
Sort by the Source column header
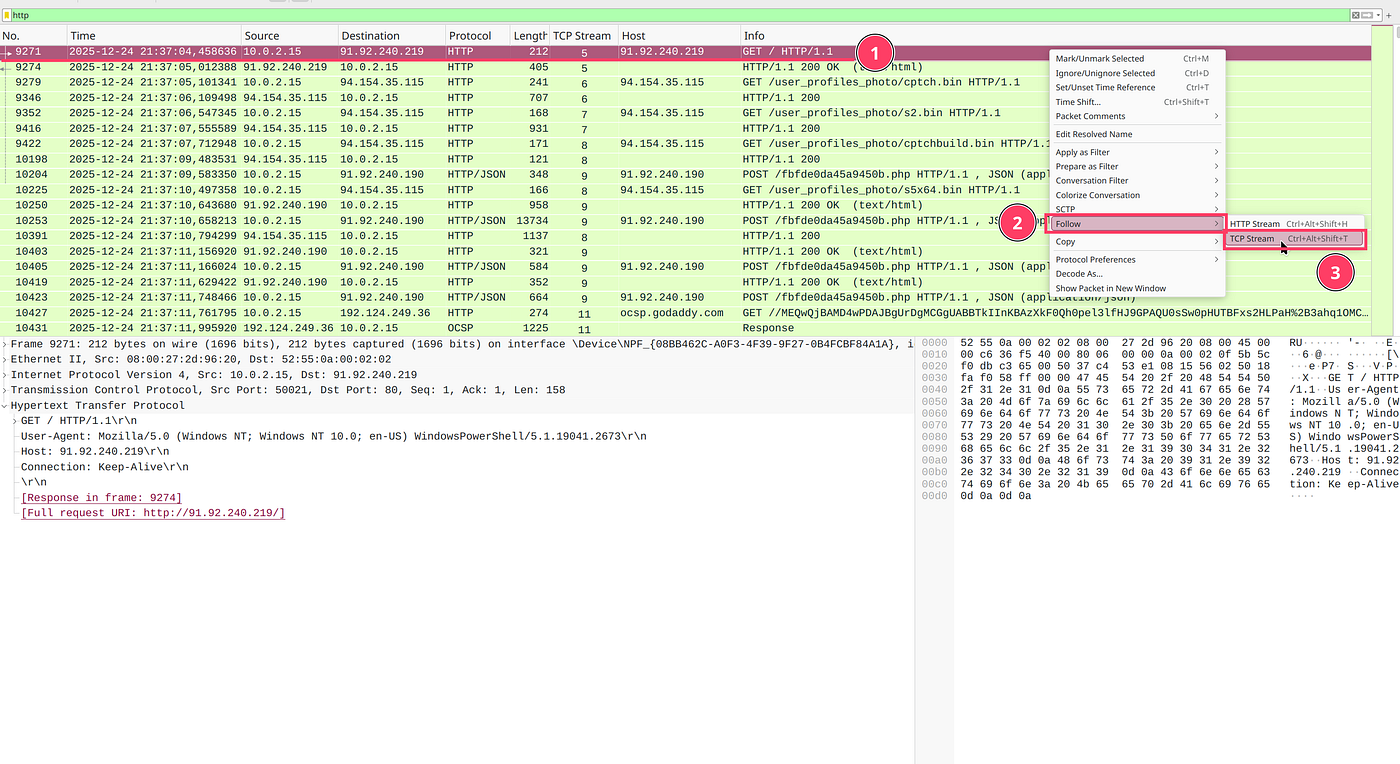click(288, 36)
